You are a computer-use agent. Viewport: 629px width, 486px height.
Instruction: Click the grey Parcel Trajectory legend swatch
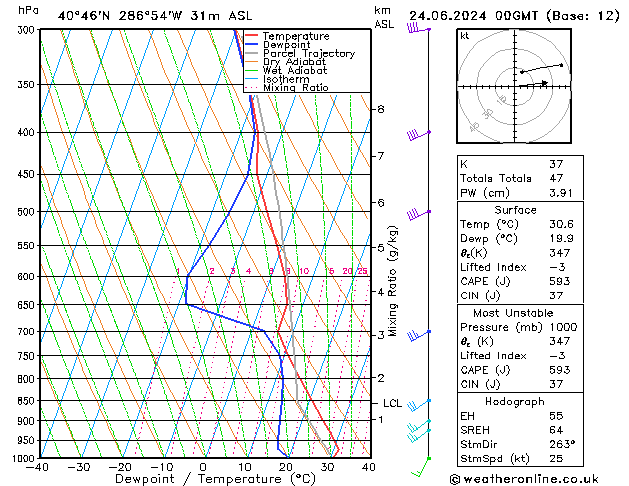click(x=252, y=53)
